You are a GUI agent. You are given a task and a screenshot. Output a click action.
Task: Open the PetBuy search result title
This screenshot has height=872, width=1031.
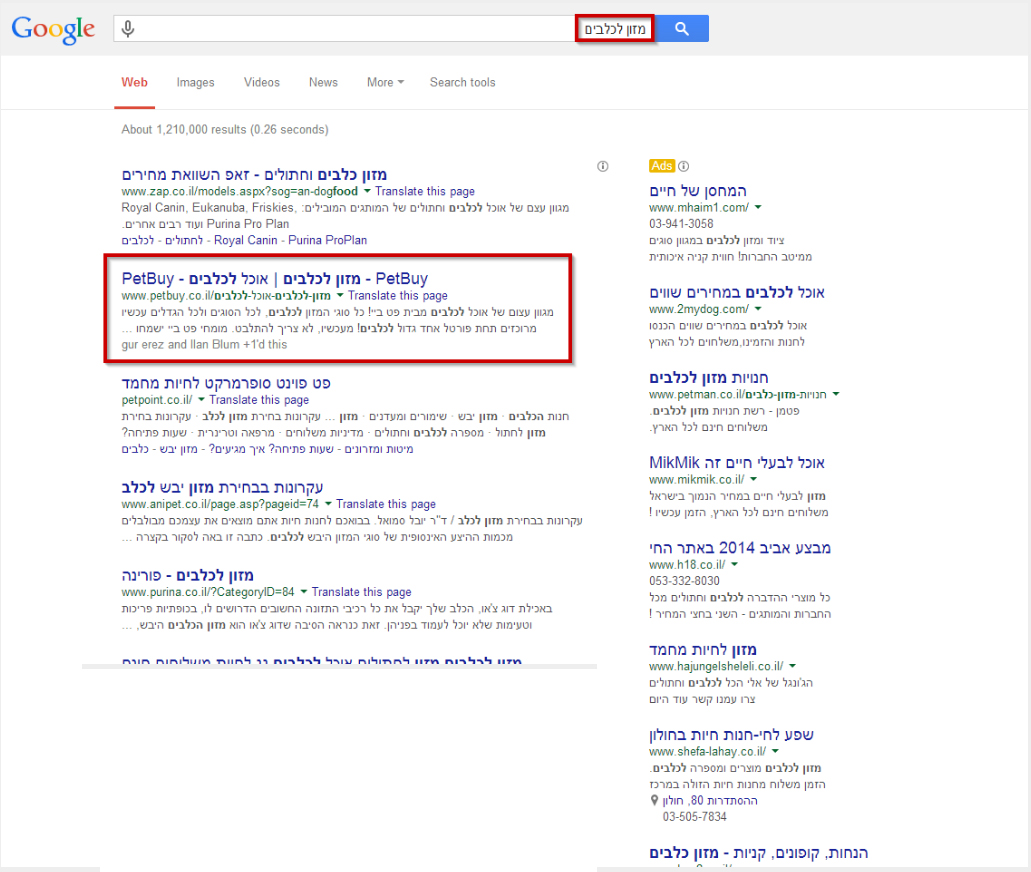tap(274, 278)
